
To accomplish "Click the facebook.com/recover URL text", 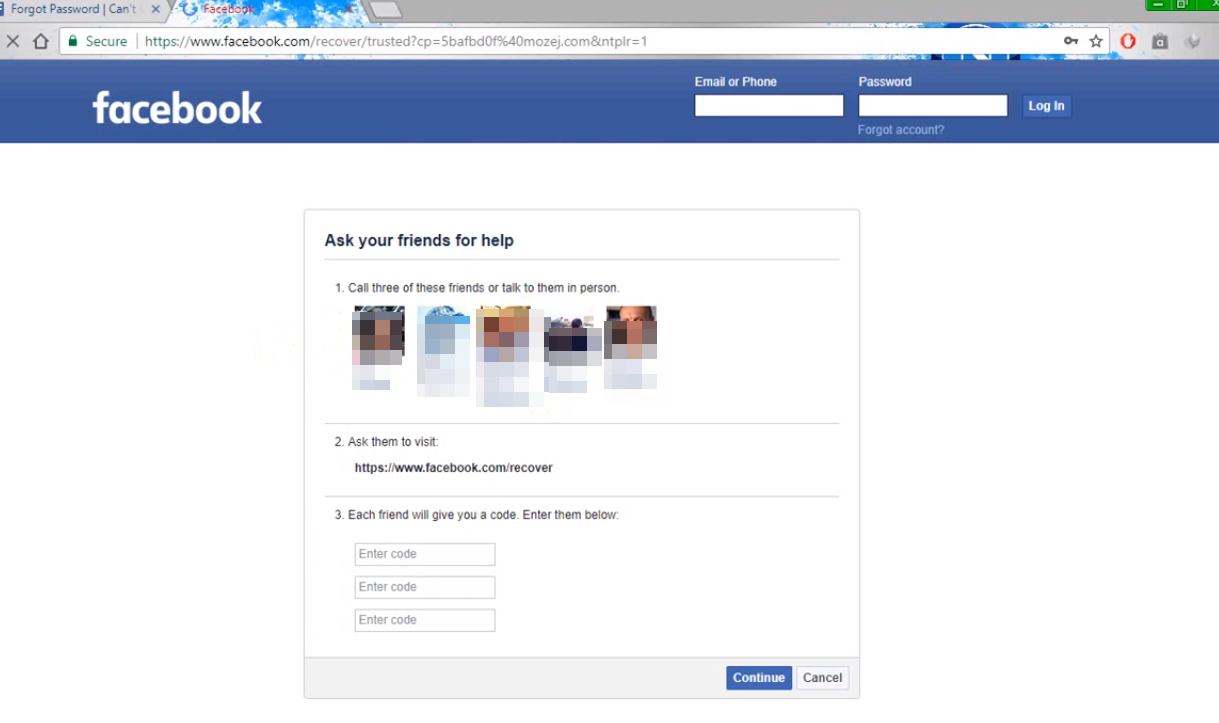I will click(453, 468).
